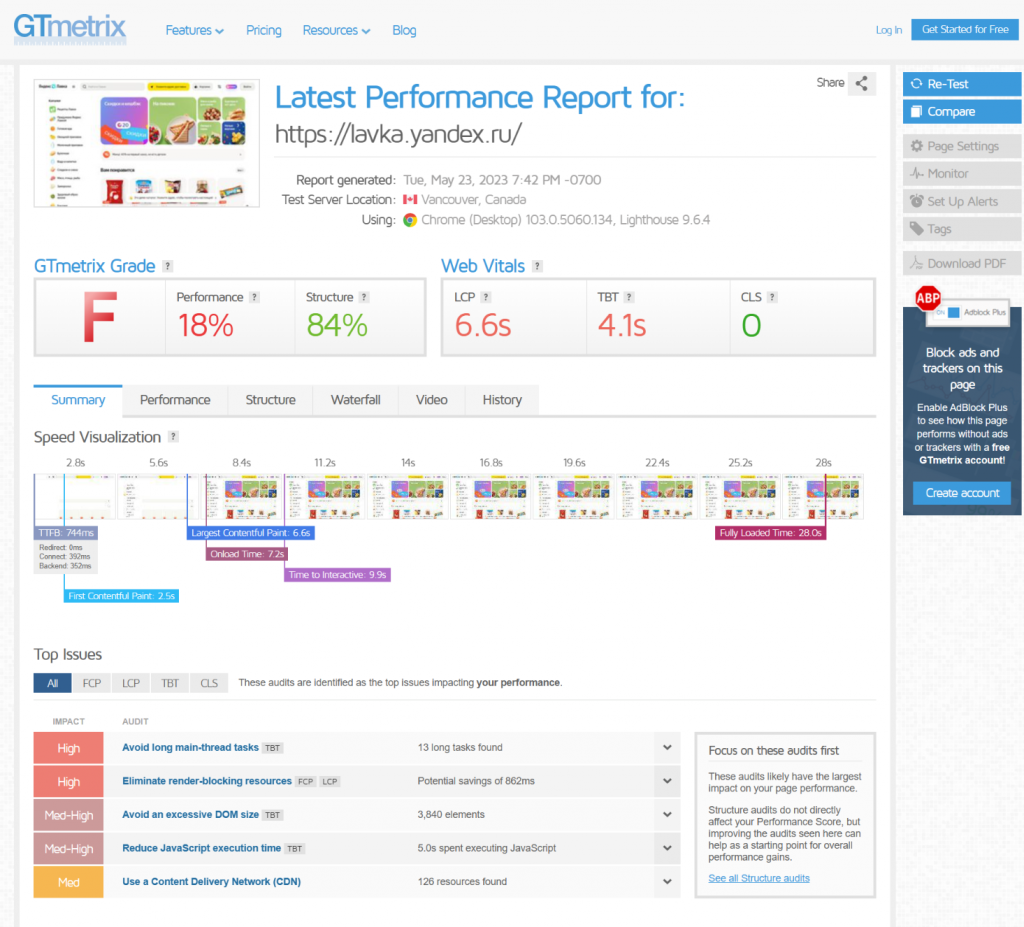Filter top issues by LCP
Viewport: 1024px width, 927px height.
(x=131, y=683)
